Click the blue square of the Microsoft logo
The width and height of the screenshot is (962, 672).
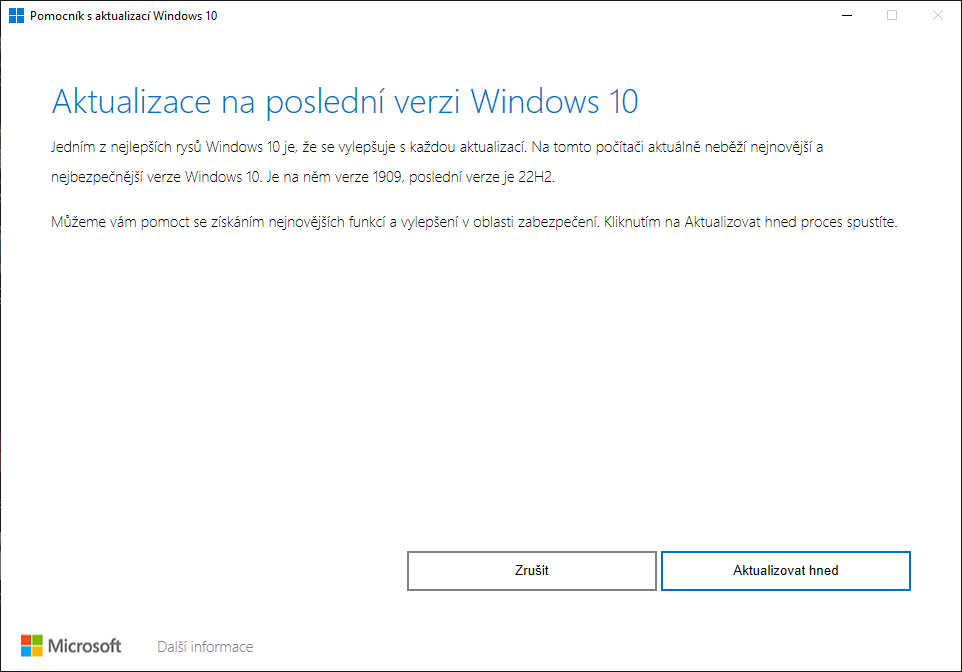(x=26, y=652)
